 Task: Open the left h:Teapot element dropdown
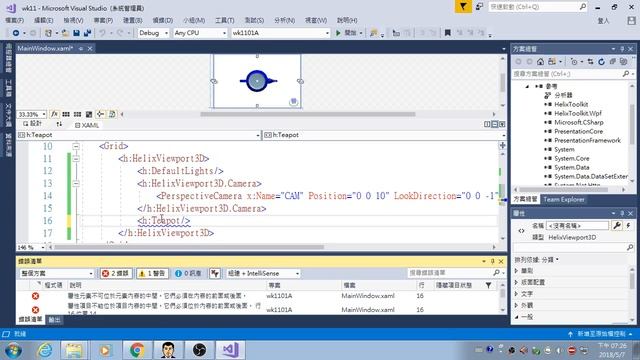point(139,135)
